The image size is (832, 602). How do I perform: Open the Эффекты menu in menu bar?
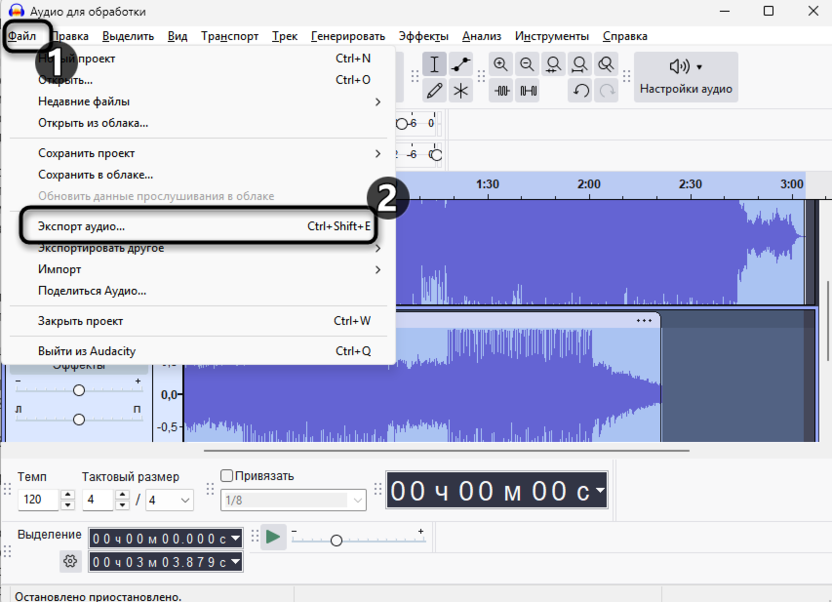(423, 36)
